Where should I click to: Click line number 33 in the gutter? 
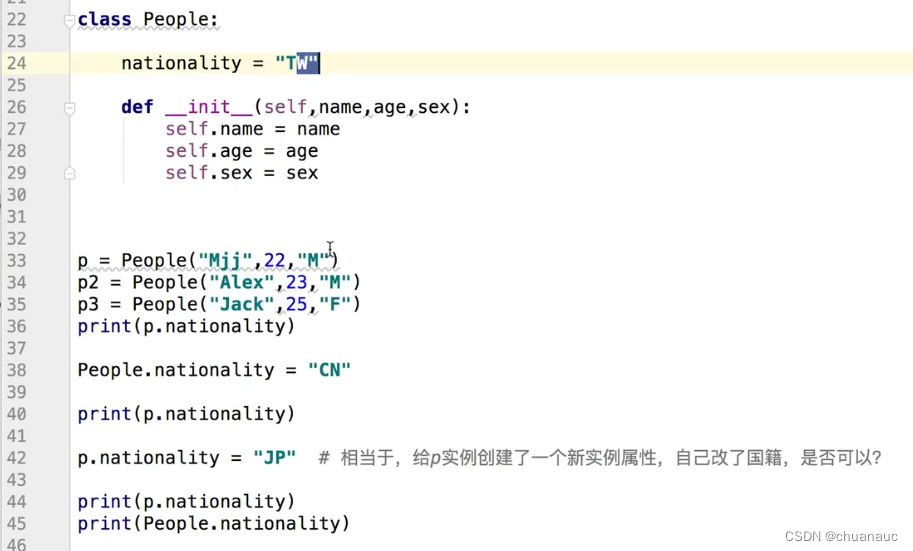[x=17, y=260]
